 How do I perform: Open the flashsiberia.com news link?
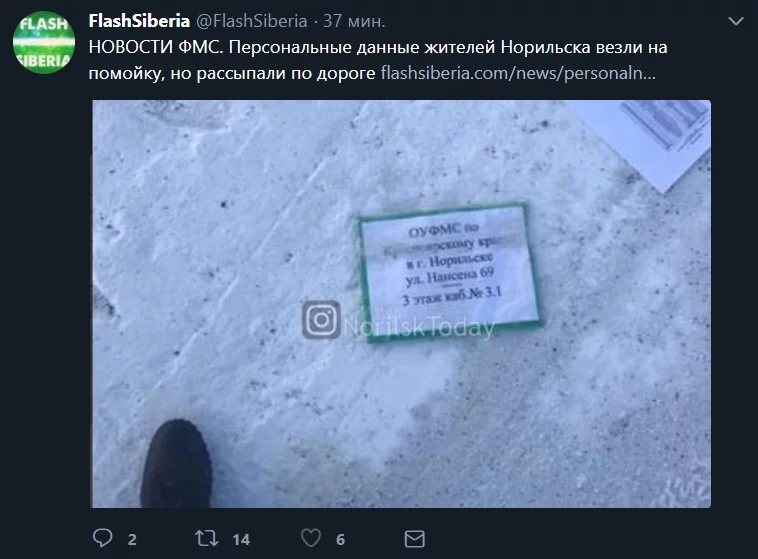[518, 73]
